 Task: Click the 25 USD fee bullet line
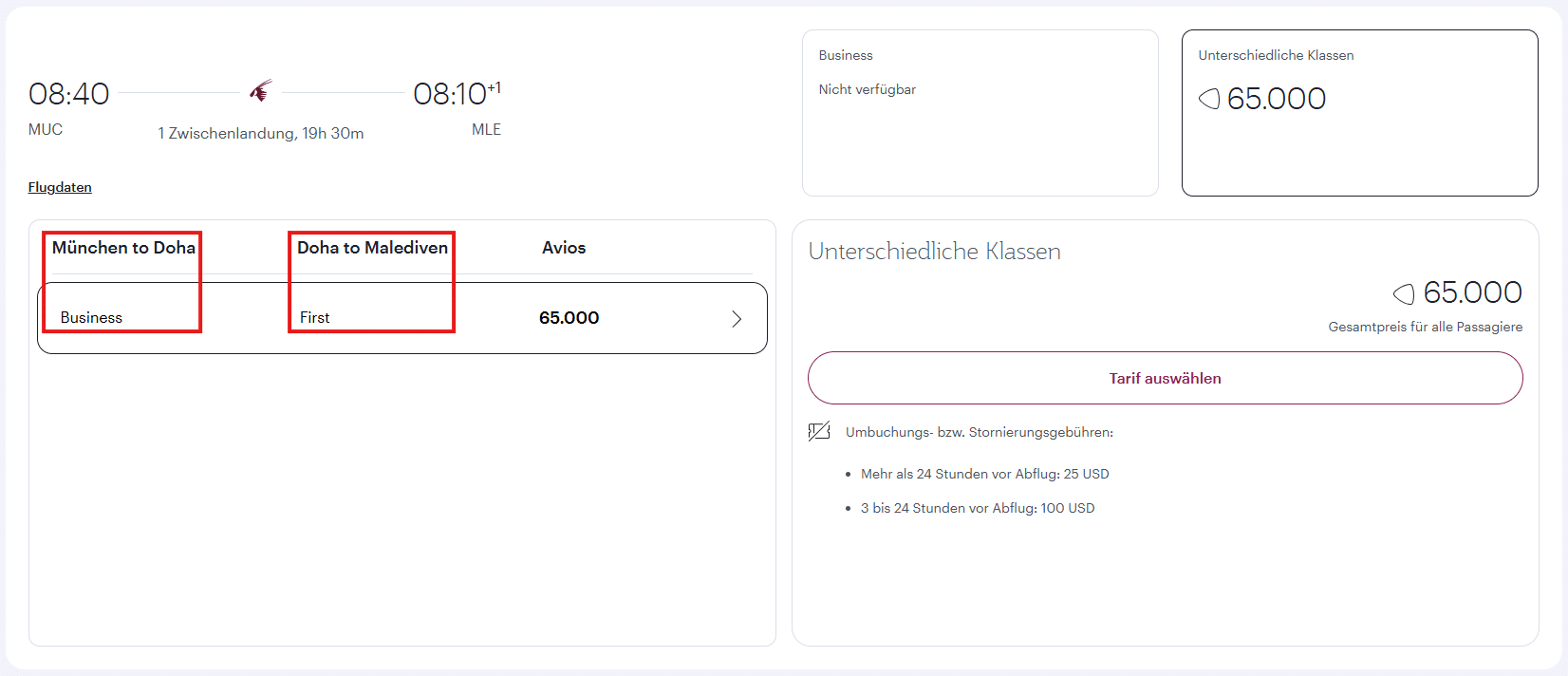point(984,474)
